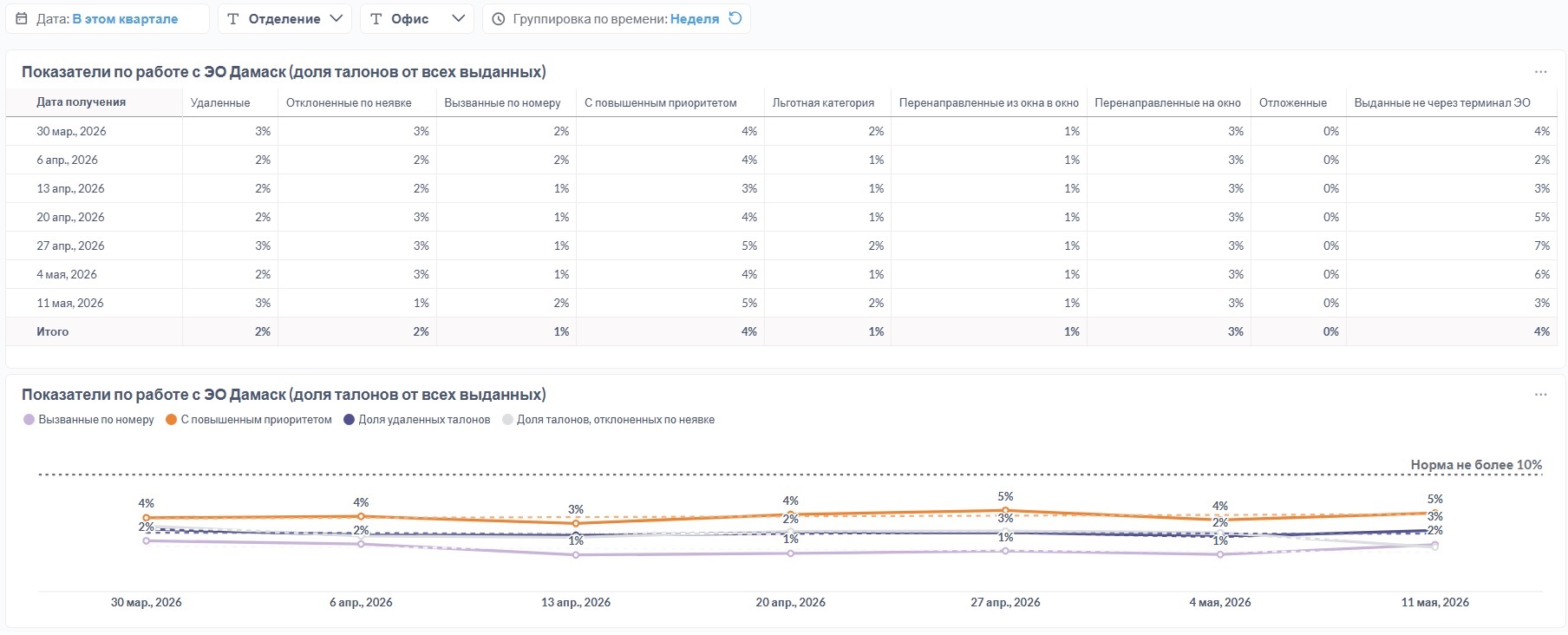1568x635 pixels.
Task: Click the clock icon in time grouping
Action: (498, 18)
